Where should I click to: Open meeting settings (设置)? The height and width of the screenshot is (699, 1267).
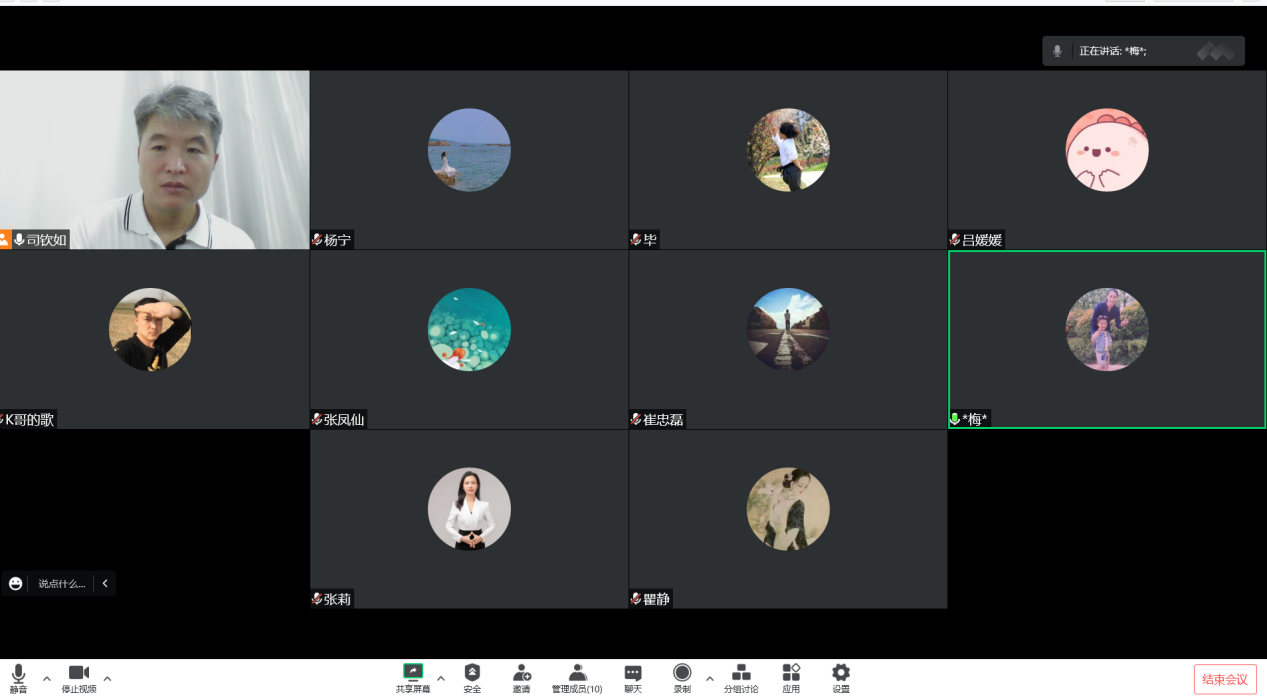tap(841, 677)
